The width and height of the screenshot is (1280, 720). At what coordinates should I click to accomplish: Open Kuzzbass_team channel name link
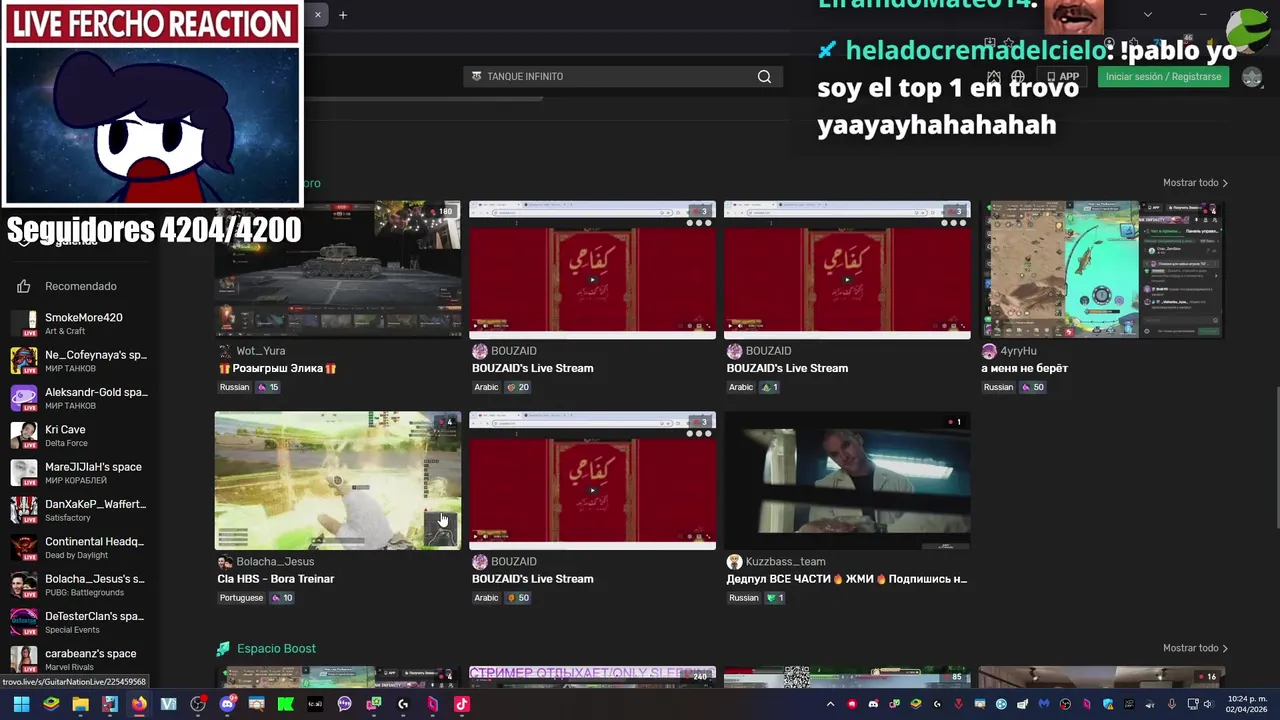click(785, 562)
